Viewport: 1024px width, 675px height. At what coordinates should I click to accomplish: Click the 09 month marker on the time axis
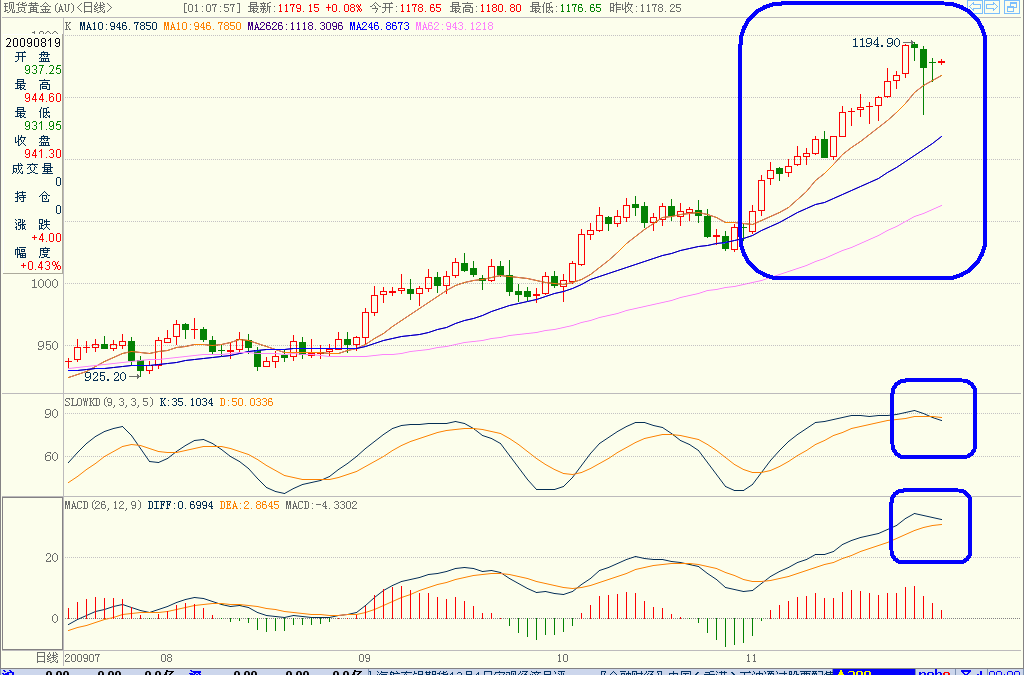(x=364, y=659)
